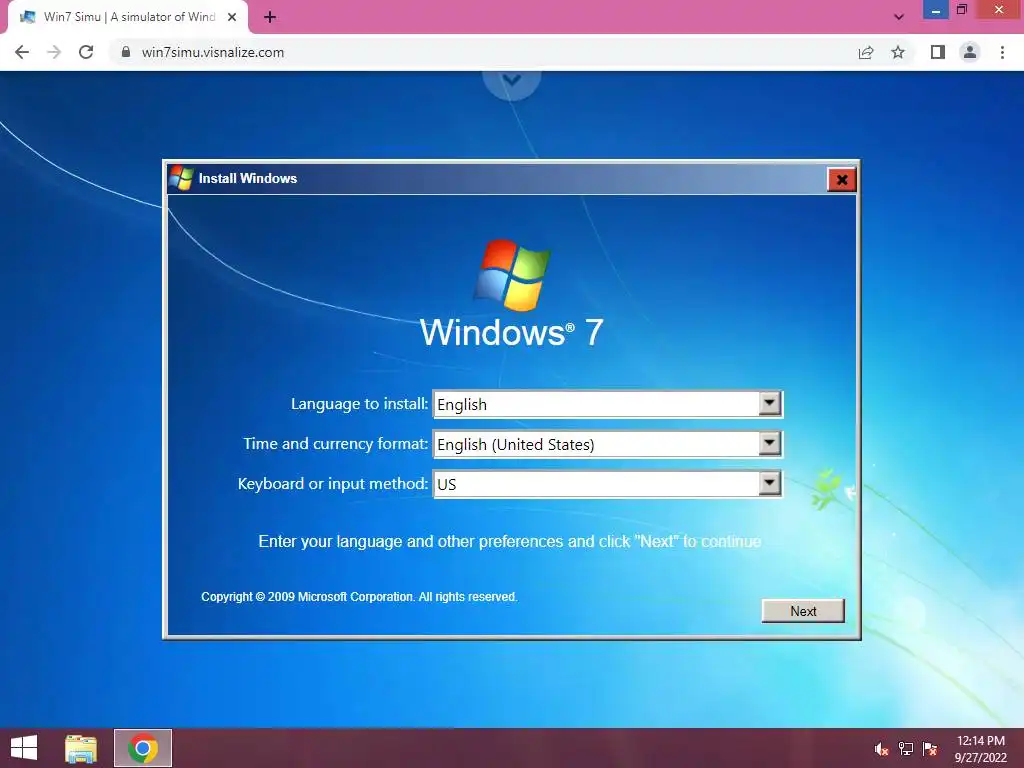Reload the win7simu page
Image resolution: width=1024 pixels, height=768 pixels.
click(x=86, y=52)
